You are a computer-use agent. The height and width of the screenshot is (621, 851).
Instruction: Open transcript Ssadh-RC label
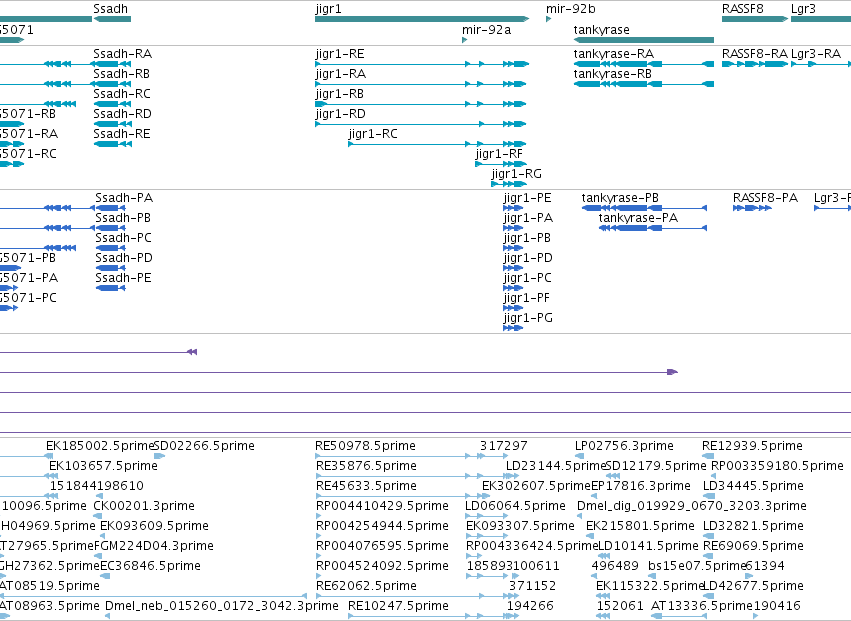point(122,94)
